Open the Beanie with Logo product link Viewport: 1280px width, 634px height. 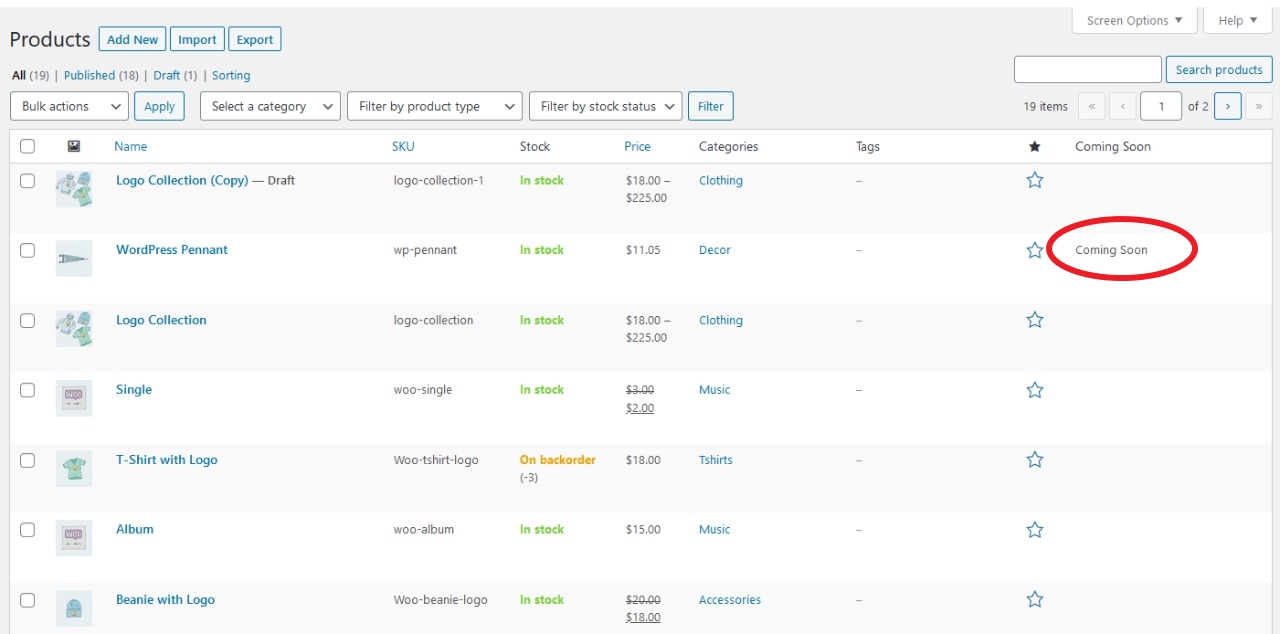[166, 600]
